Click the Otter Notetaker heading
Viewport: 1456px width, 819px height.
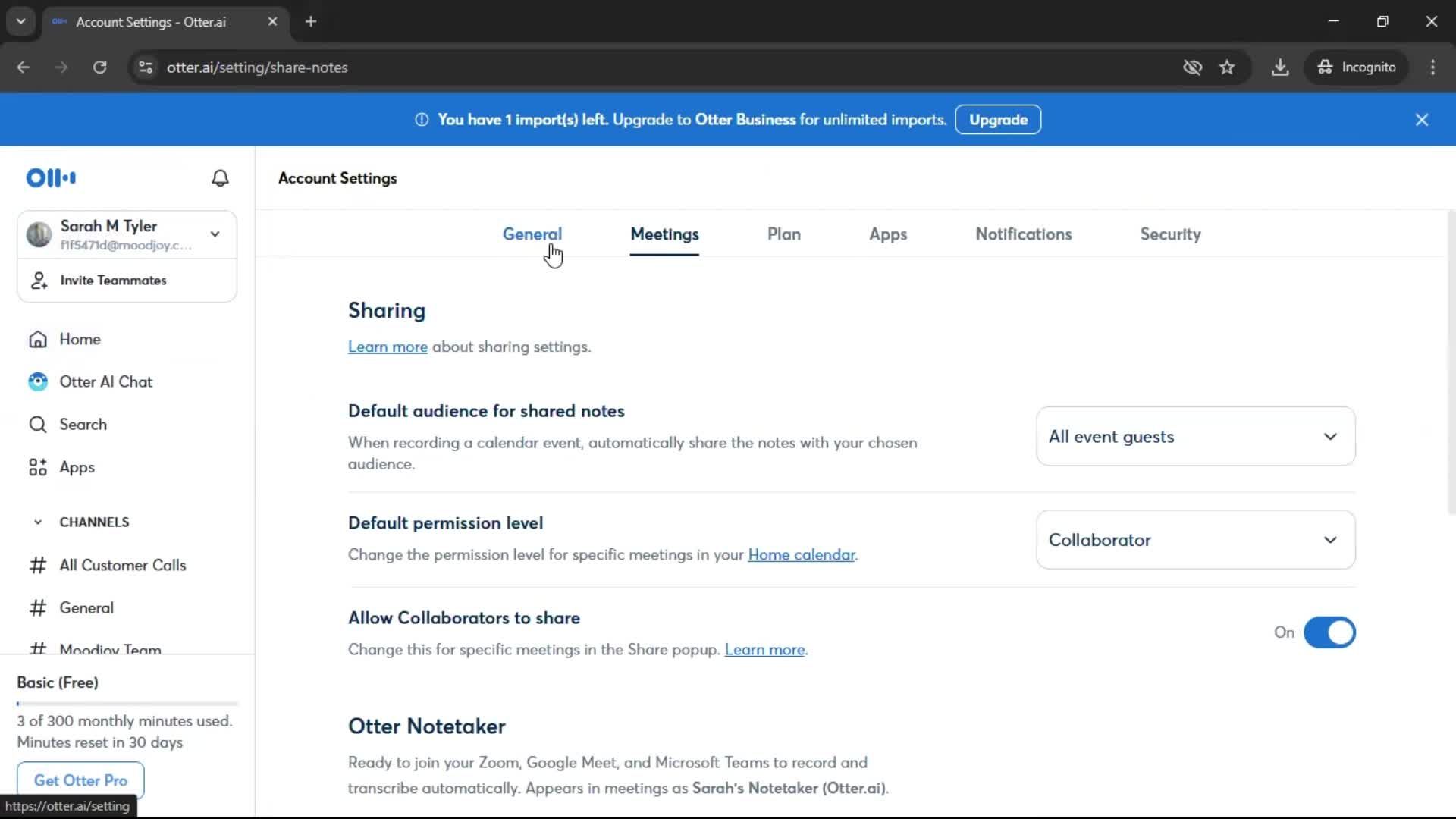[427, 726]
